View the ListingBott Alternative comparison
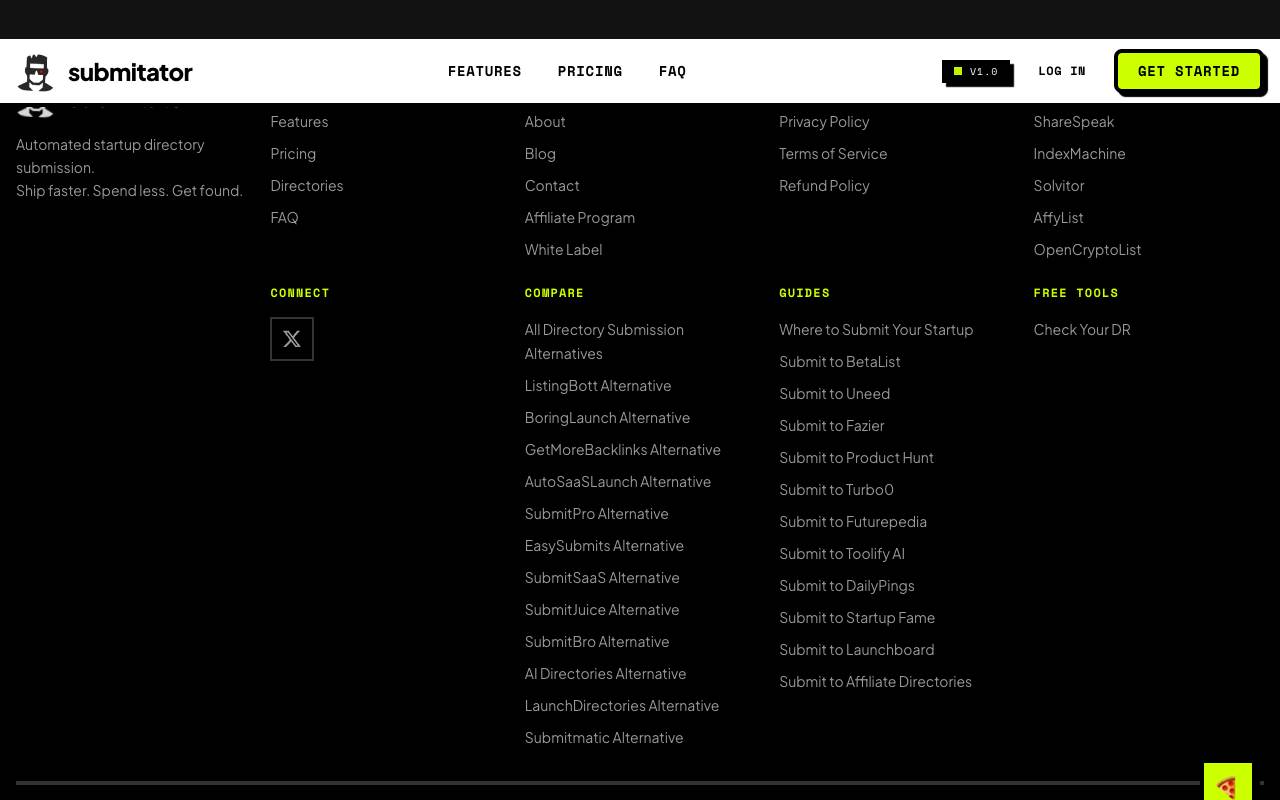Viewport: 1280px width, 800px height. coord(598,385)
